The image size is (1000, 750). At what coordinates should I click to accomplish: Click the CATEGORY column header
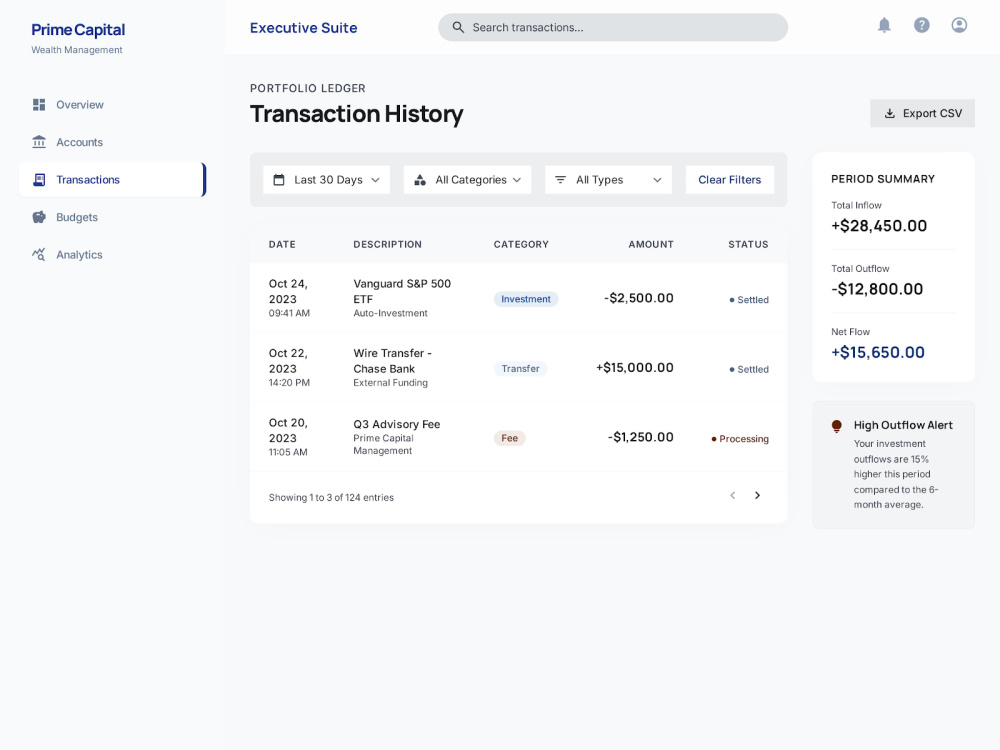(x=520, y=244)
